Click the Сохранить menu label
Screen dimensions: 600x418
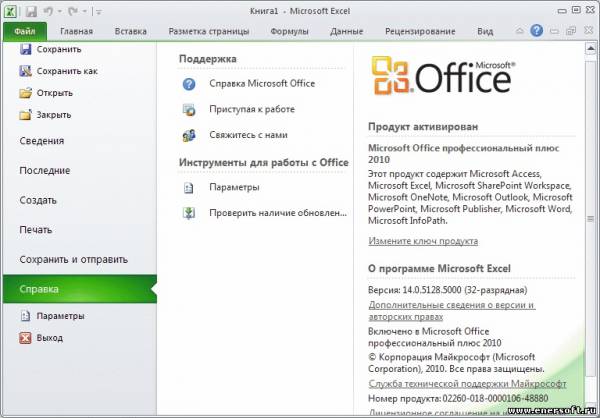[59, 49]
